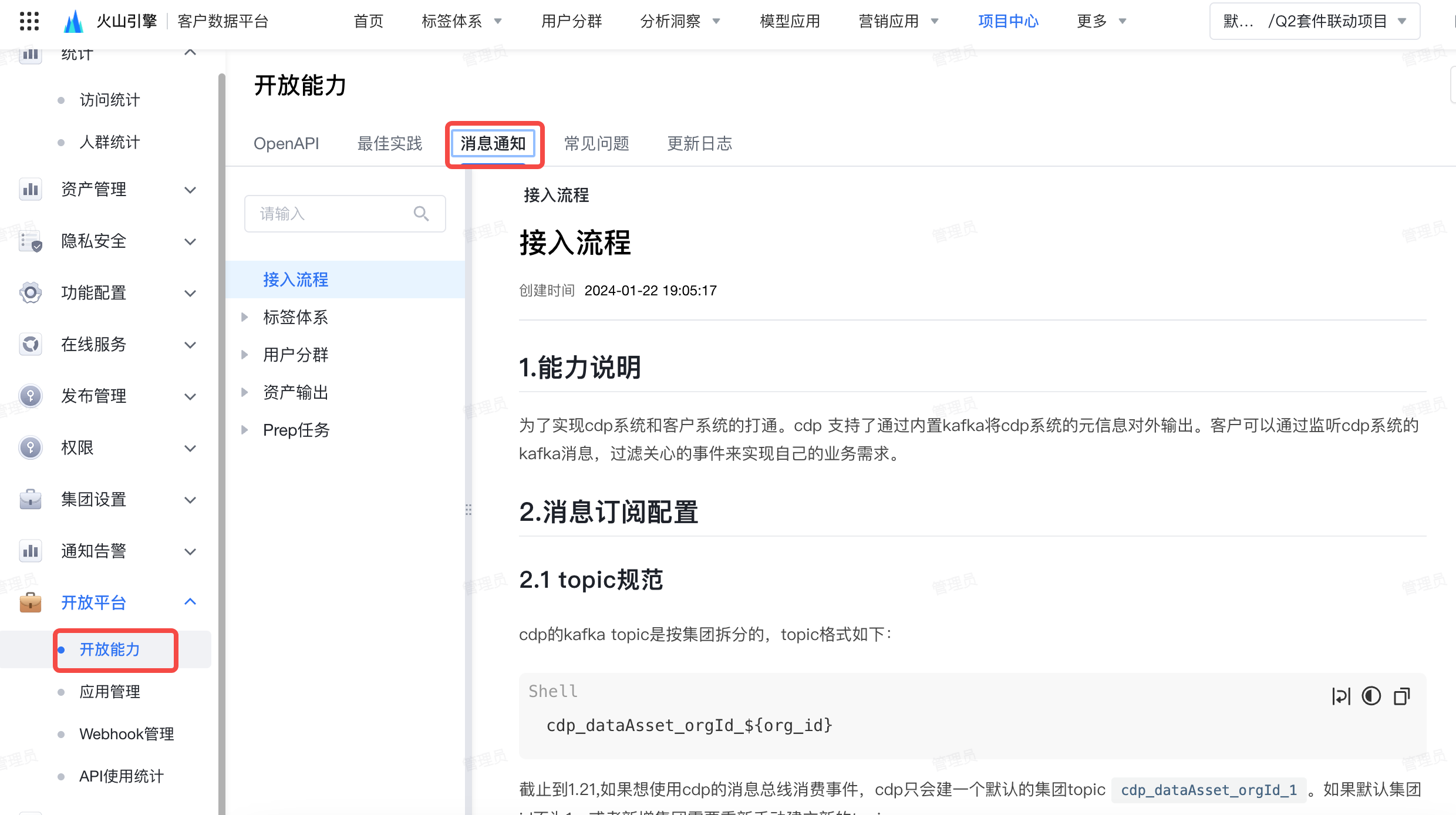
Task: Click inline code cdp_dataAsset_orgId_1
Action: (x=1208, y=790)
